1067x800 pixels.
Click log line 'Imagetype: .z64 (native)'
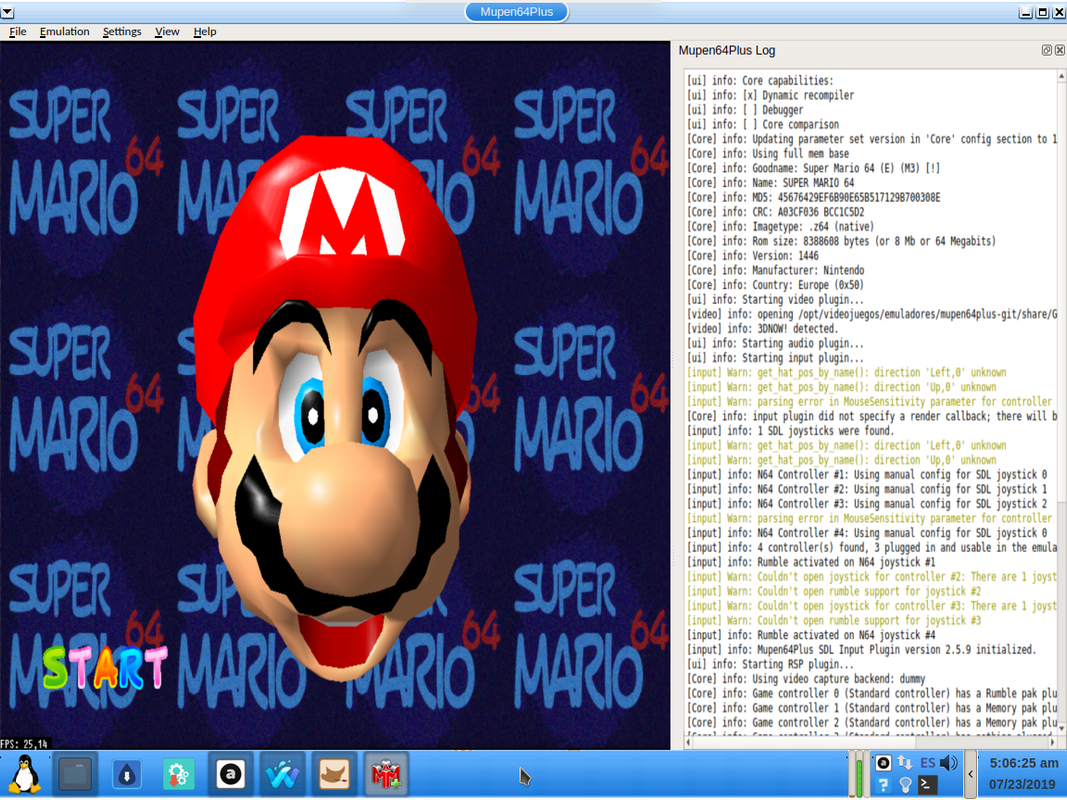point(780,227)
